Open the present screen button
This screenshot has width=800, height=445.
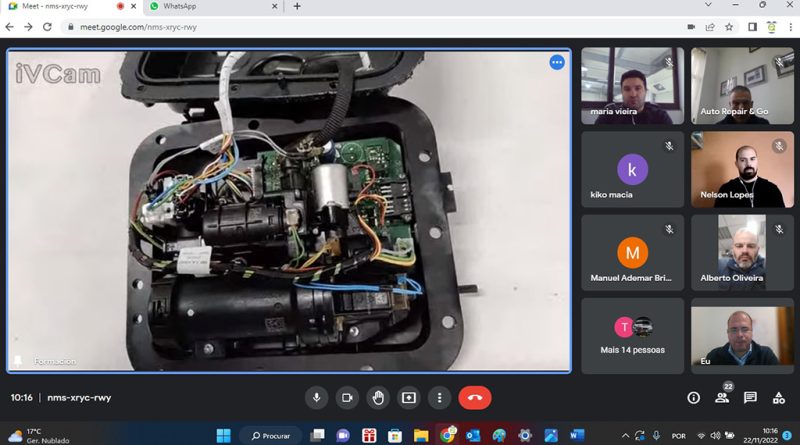point(409,398)
